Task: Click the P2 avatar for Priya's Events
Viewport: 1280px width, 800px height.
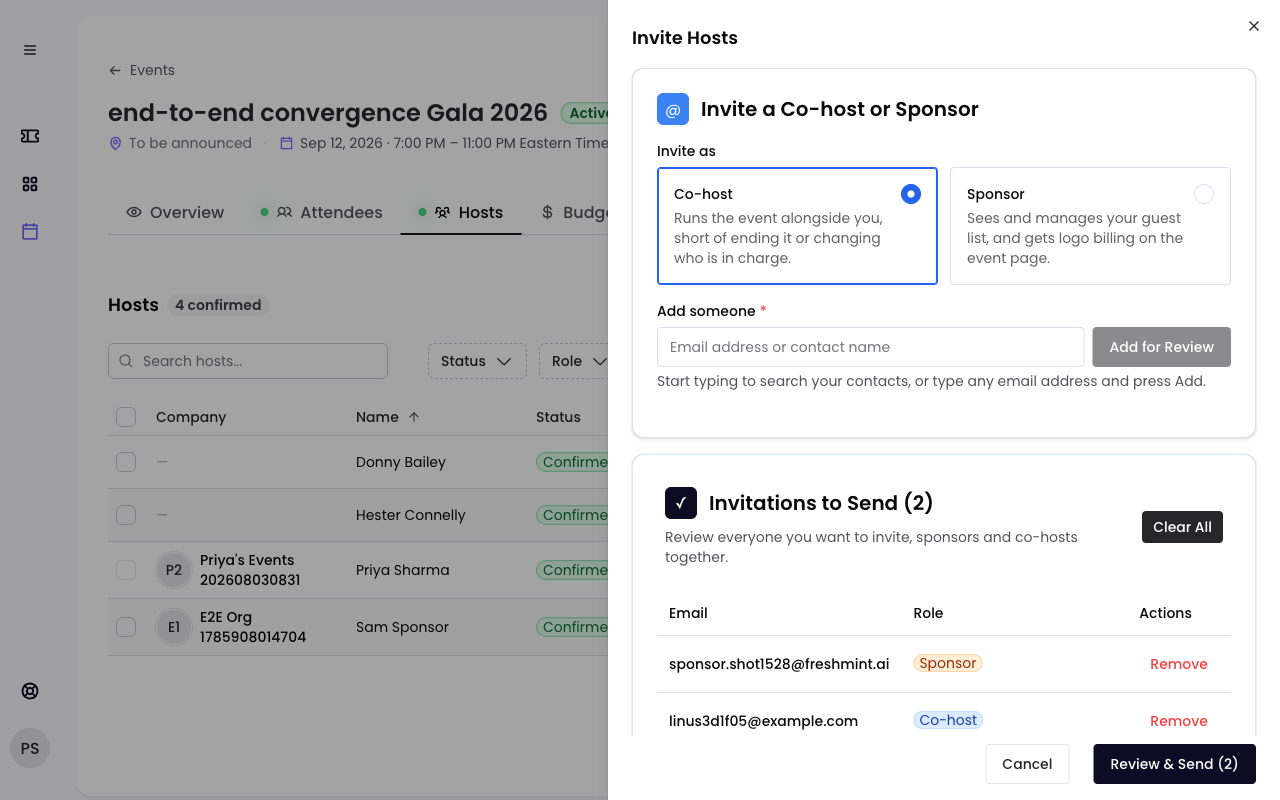Action: (x=174, y=570)
